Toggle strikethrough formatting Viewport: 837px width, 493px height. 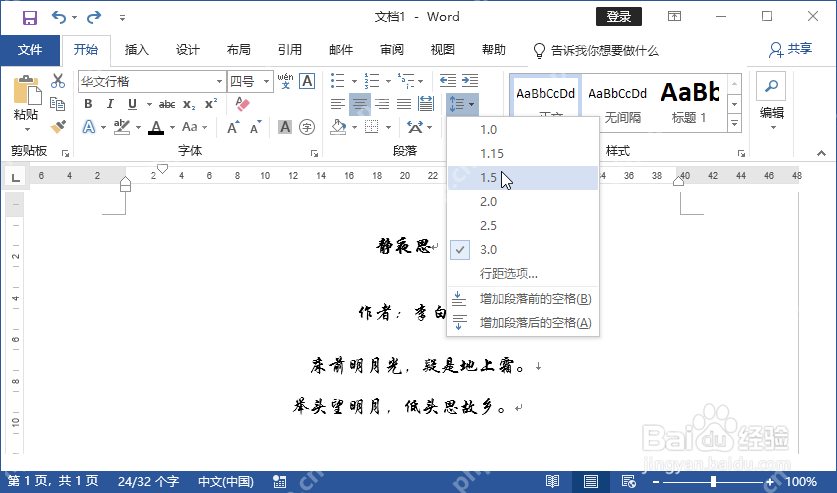click(x=167, y=104)
